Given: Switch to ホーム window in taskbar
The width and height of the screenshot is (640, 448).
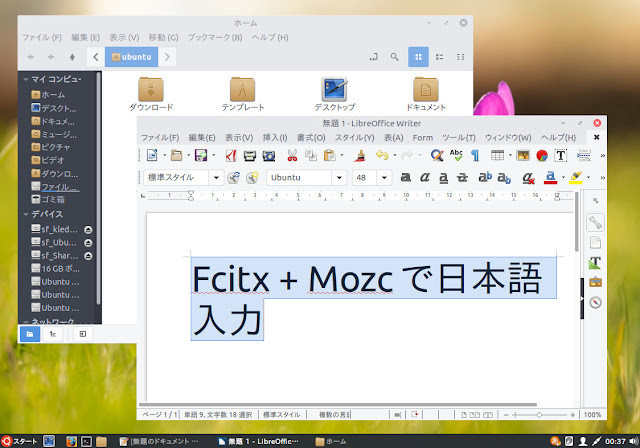Looking at the screenshot, I should (x=331, y=441).
